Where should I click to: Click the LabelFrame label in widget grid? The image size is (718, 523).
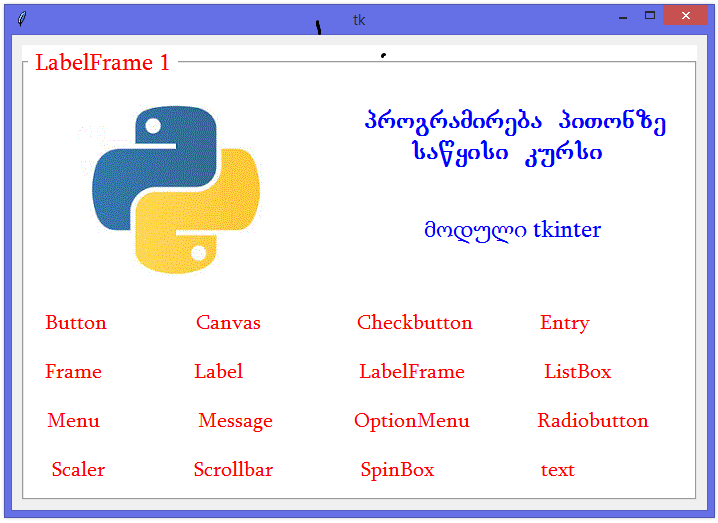412,371
